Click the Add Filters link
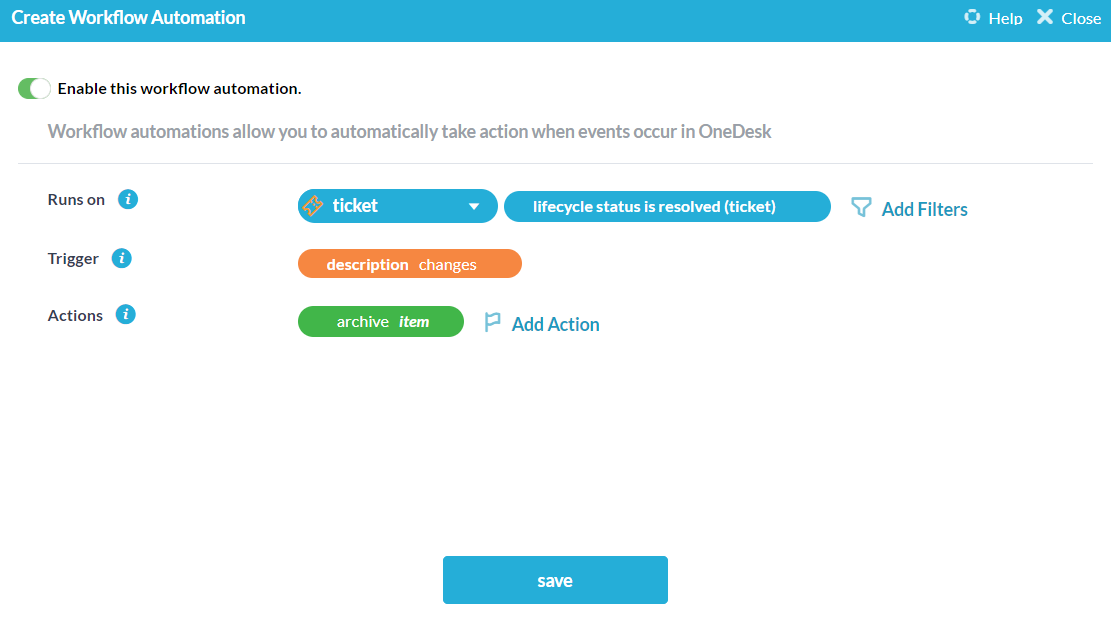Viewport: 1111px width, 621px height. pyautogui.click(x=924, y=209)
